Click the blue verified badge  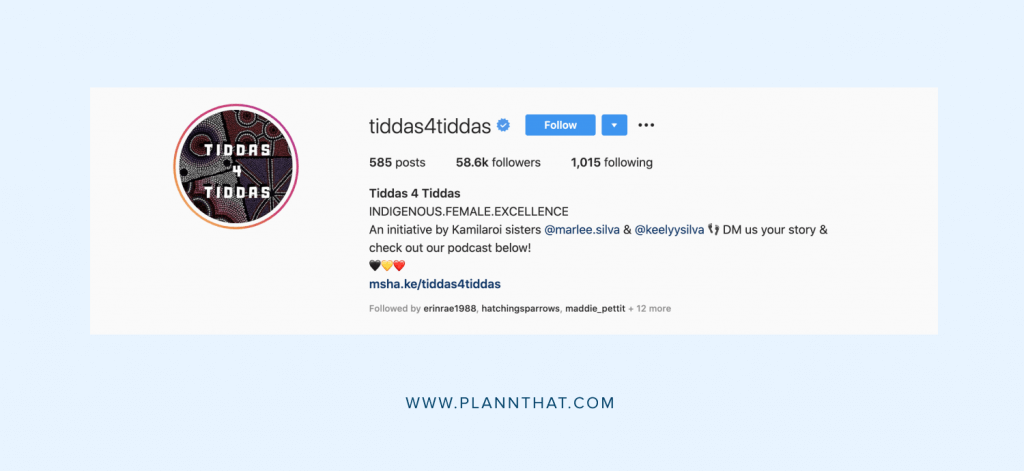504,125
